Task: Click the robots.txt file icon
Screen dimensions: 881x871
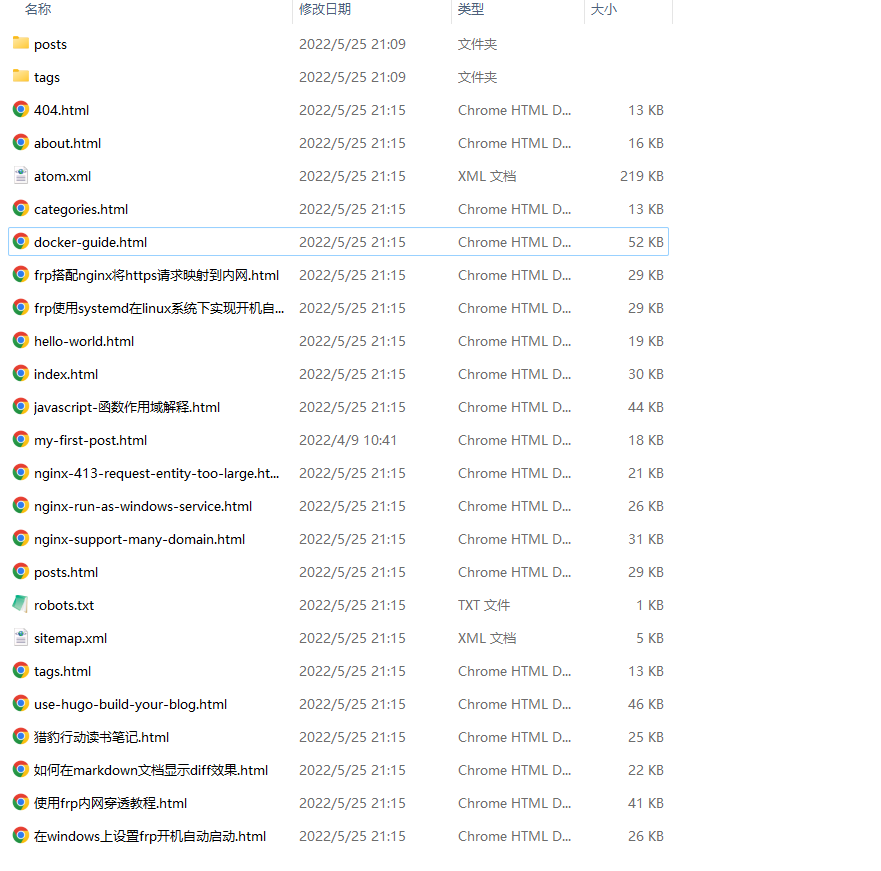Action: click(21, 605)
